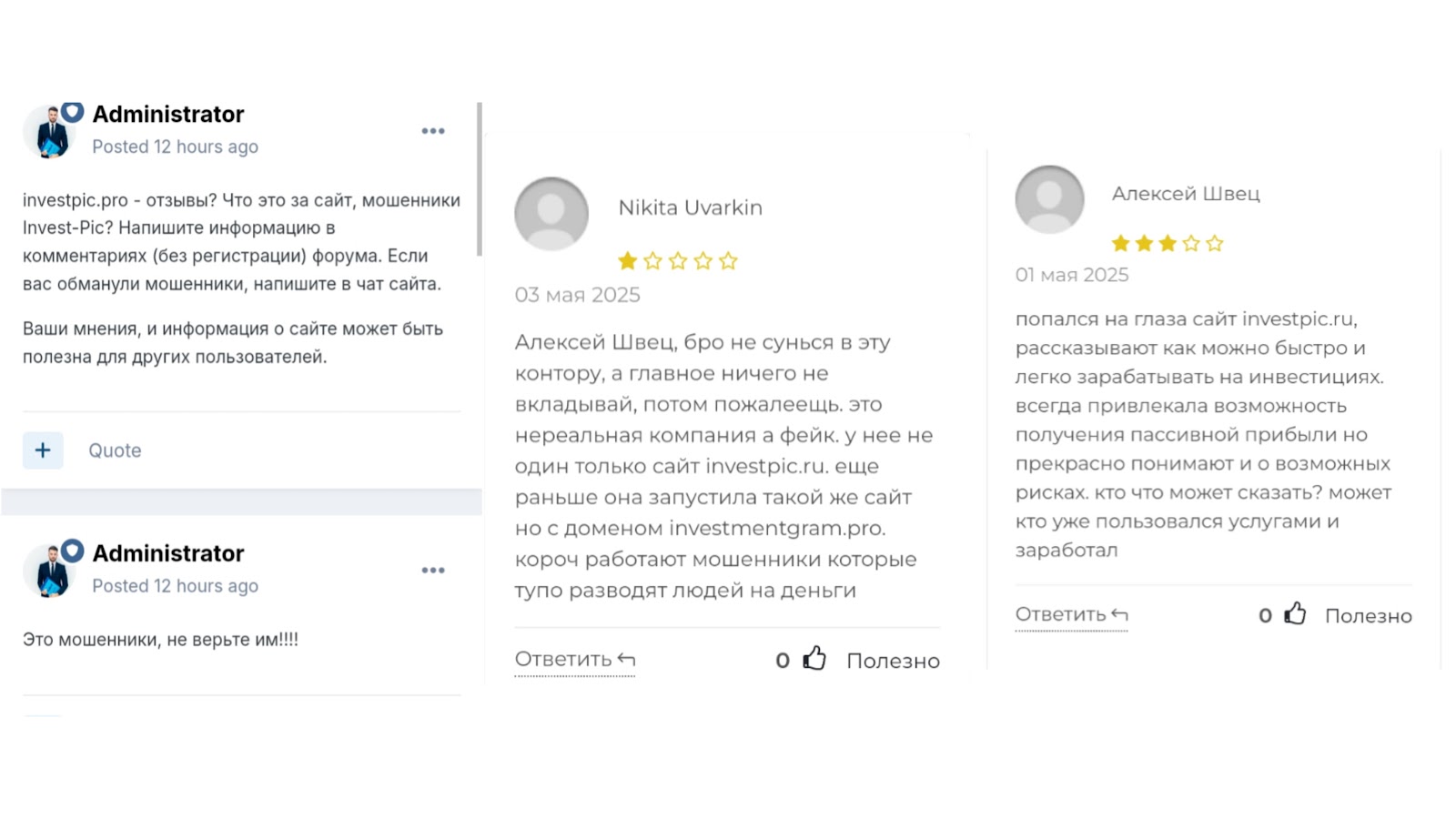Screen dimensions: 1456x819
Task: Click first star in Nikita Uvarkin's rating
Action: point(627,262)
